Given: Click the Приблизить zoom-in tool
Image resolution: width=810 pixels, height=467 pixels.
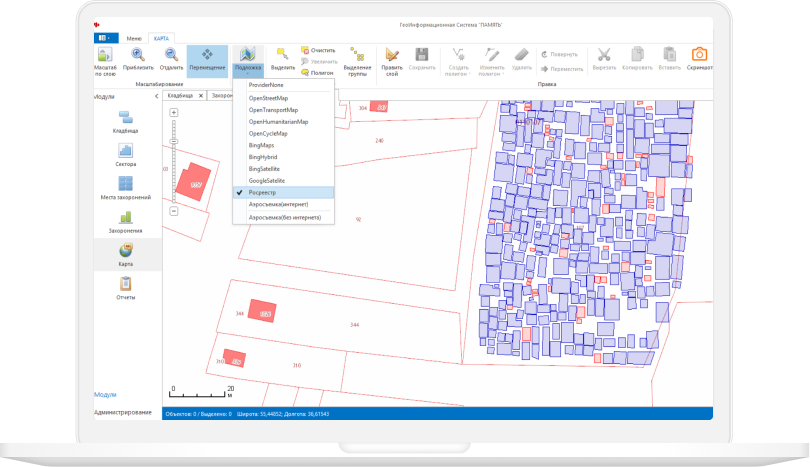Looking at the screenshot, I should (138, 58).
